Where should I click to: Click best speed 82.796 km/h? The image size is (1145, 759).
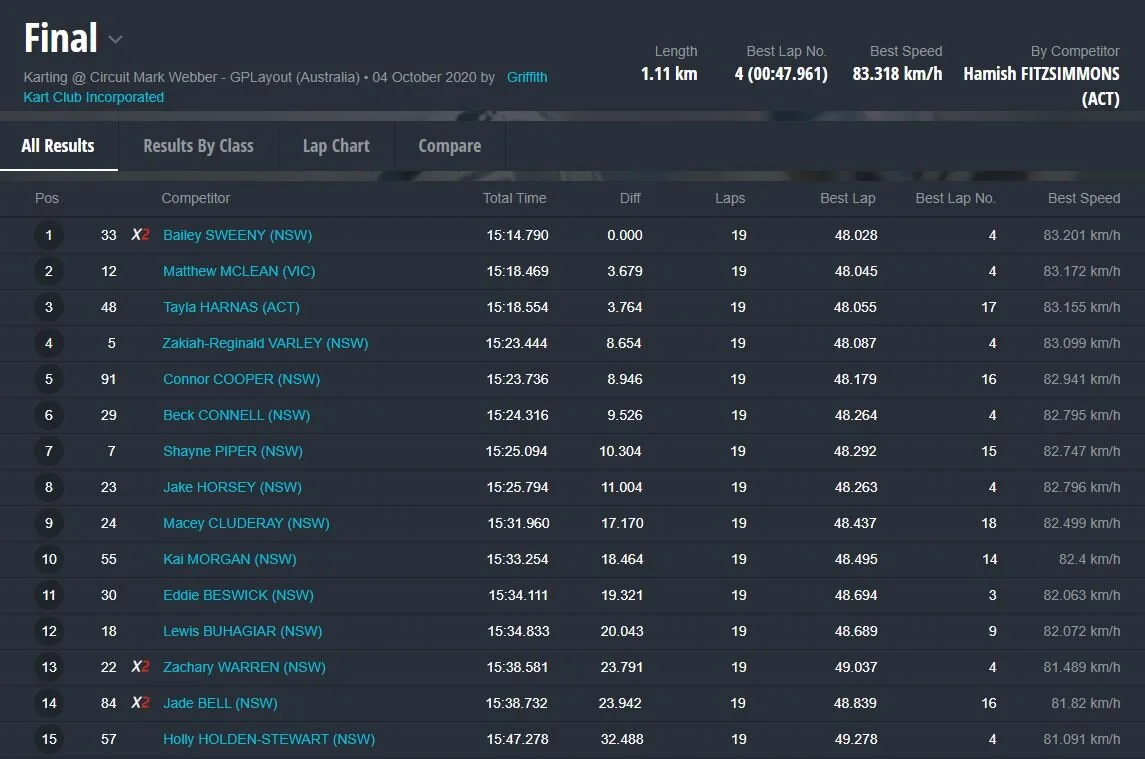(1081, 487)
